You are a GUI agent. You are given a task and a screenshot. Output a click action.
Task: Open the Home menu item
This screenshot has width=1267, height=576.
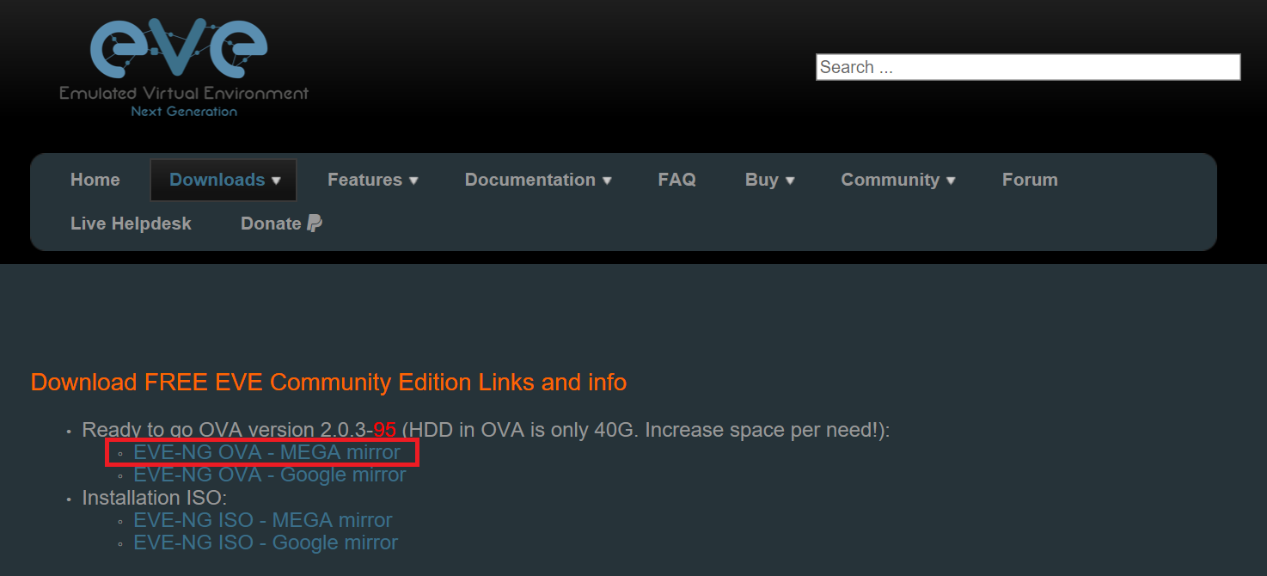[x=95, y=180]
